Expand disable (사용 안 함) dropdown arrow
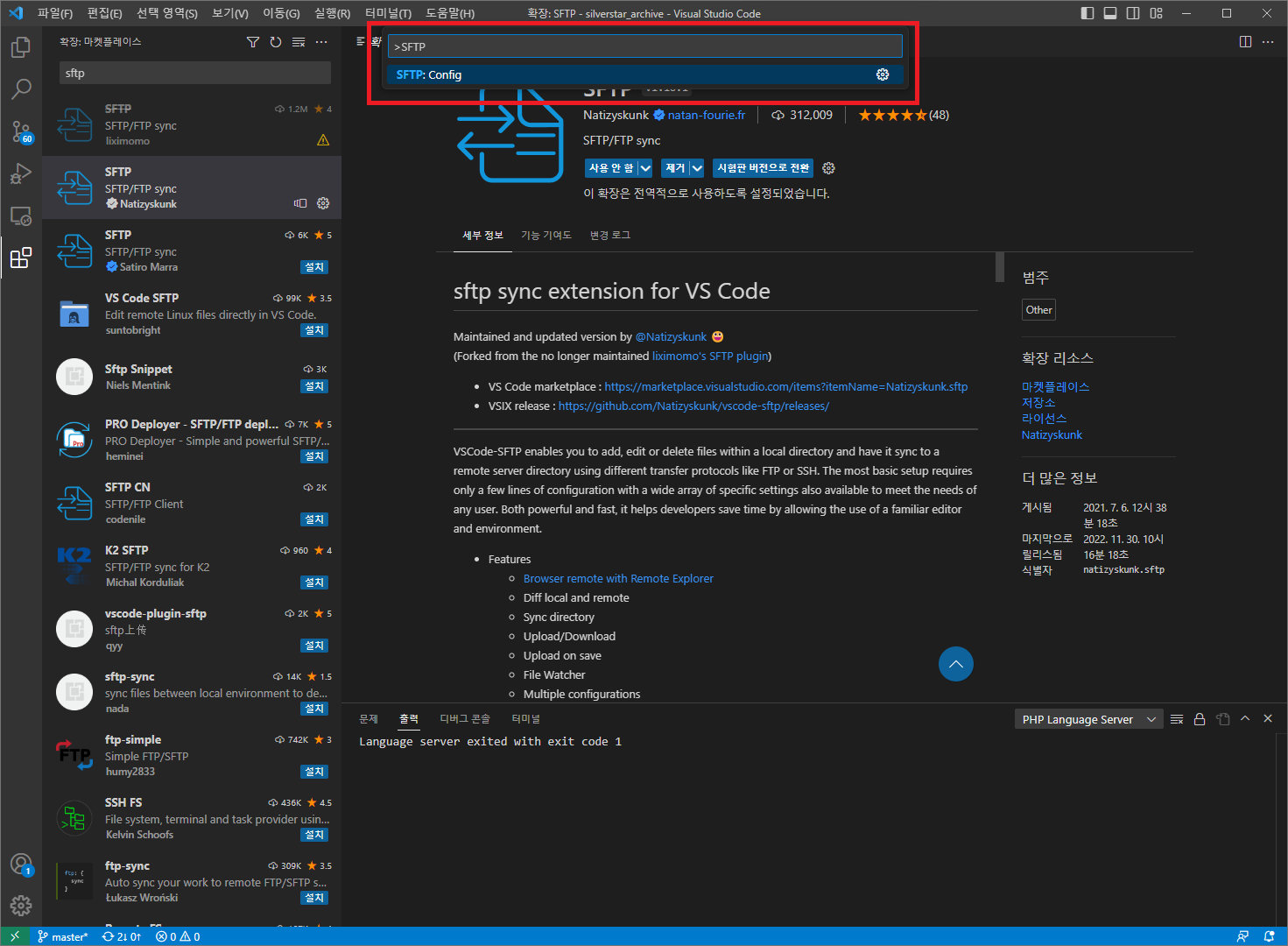This screenshot has height=946, width=1288. click(x=645, y=168)
